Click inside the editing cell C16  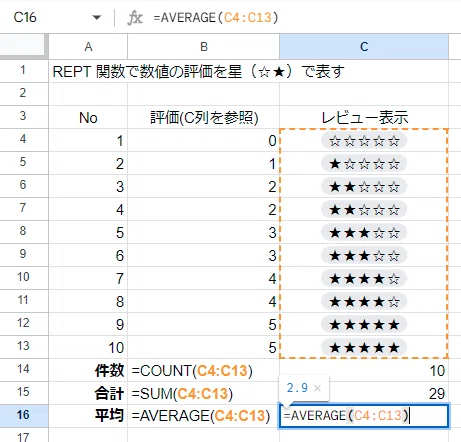364,416
